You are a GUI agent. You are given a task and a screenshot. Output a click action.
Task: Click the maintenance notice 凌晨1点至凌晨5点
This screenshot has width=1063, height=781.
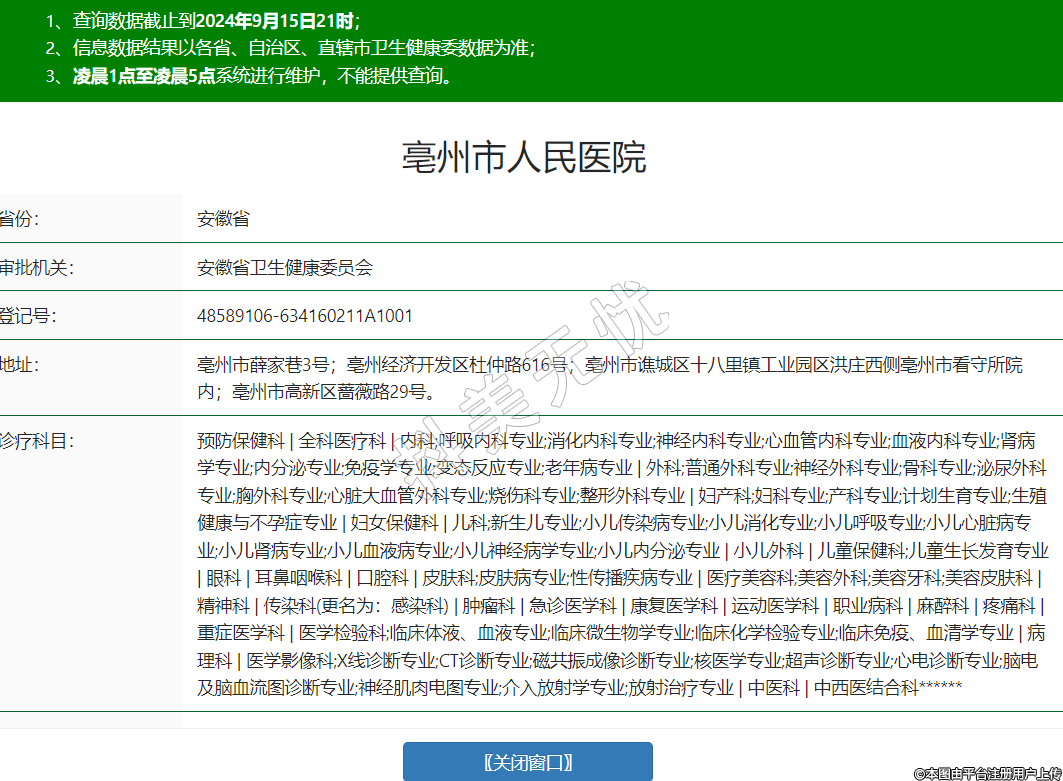point(144,75)
